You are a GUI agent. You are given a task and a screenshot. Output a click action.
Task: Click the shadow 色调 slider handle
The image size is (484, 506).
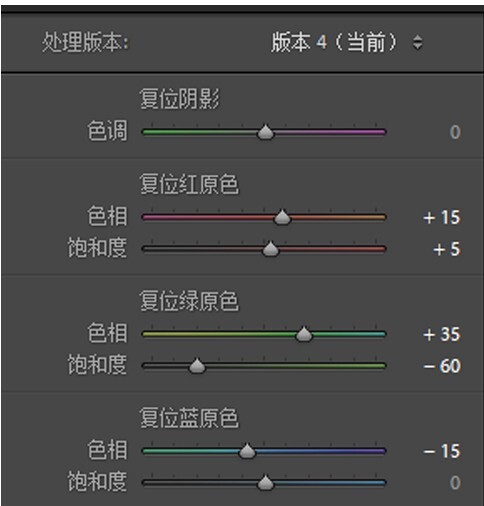coord(266,132)
